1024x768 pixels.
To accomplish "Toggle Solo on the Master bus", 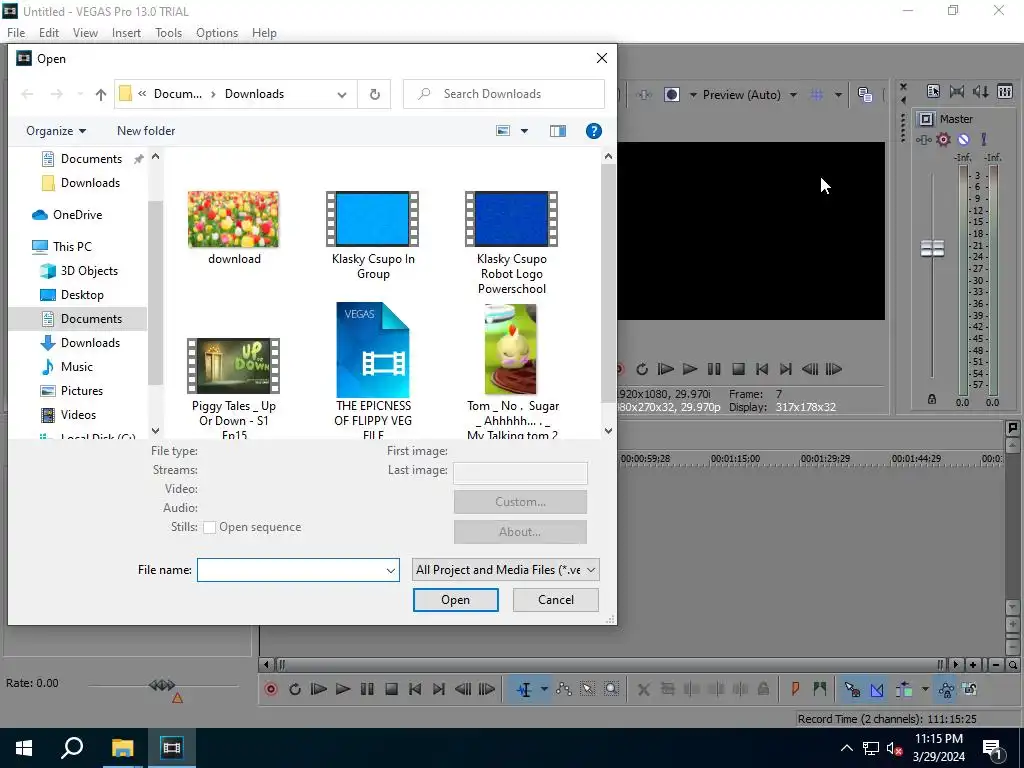I will [x=984, y=139].
